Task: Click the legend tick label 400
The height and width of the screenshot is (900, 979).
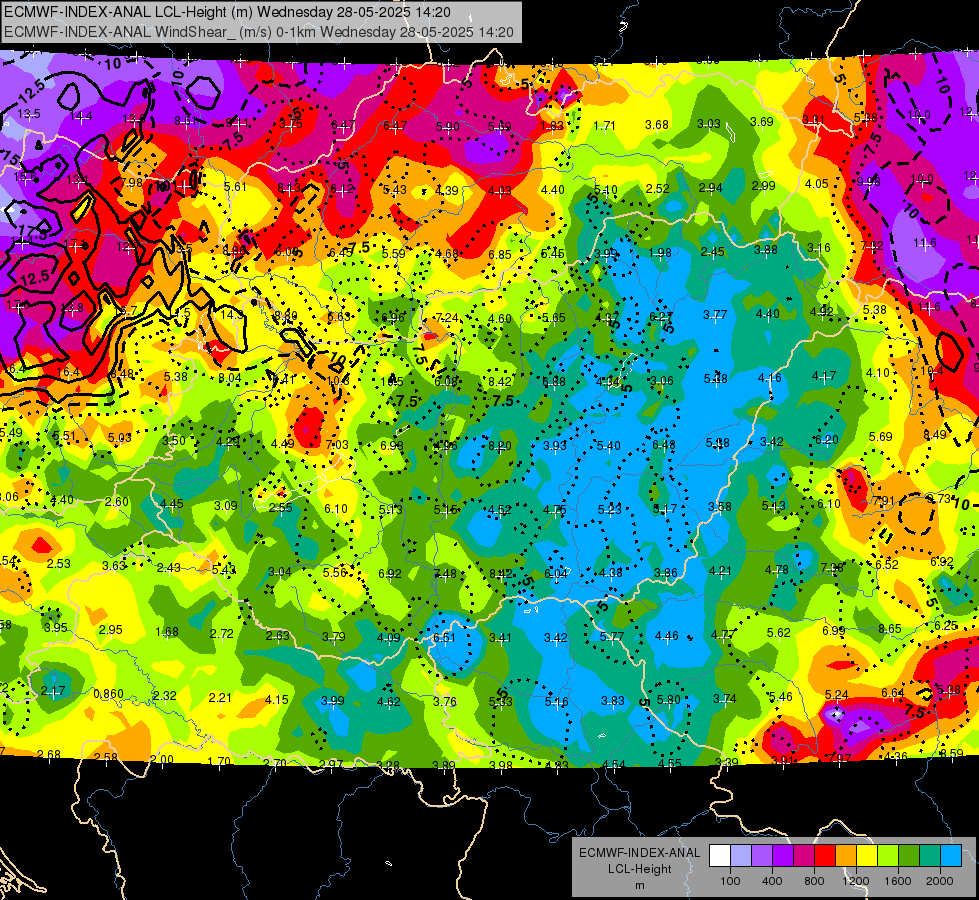Action: coord(772,881)
